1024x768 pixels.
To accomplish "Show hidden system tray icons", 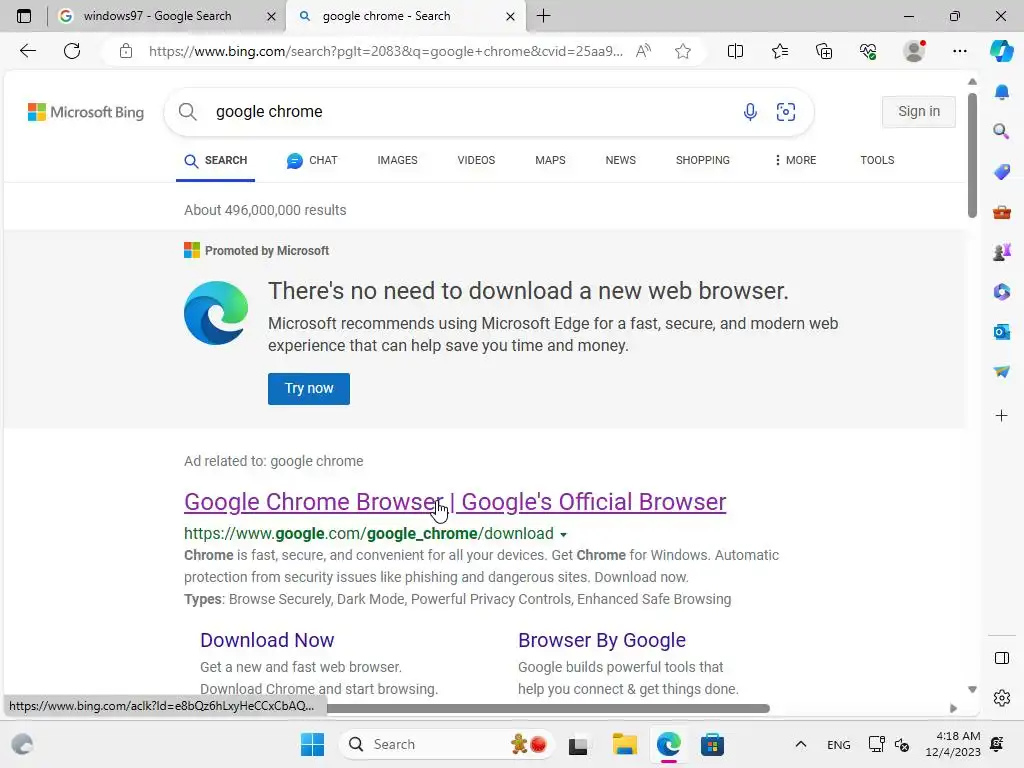I will (x=801, y=744).
